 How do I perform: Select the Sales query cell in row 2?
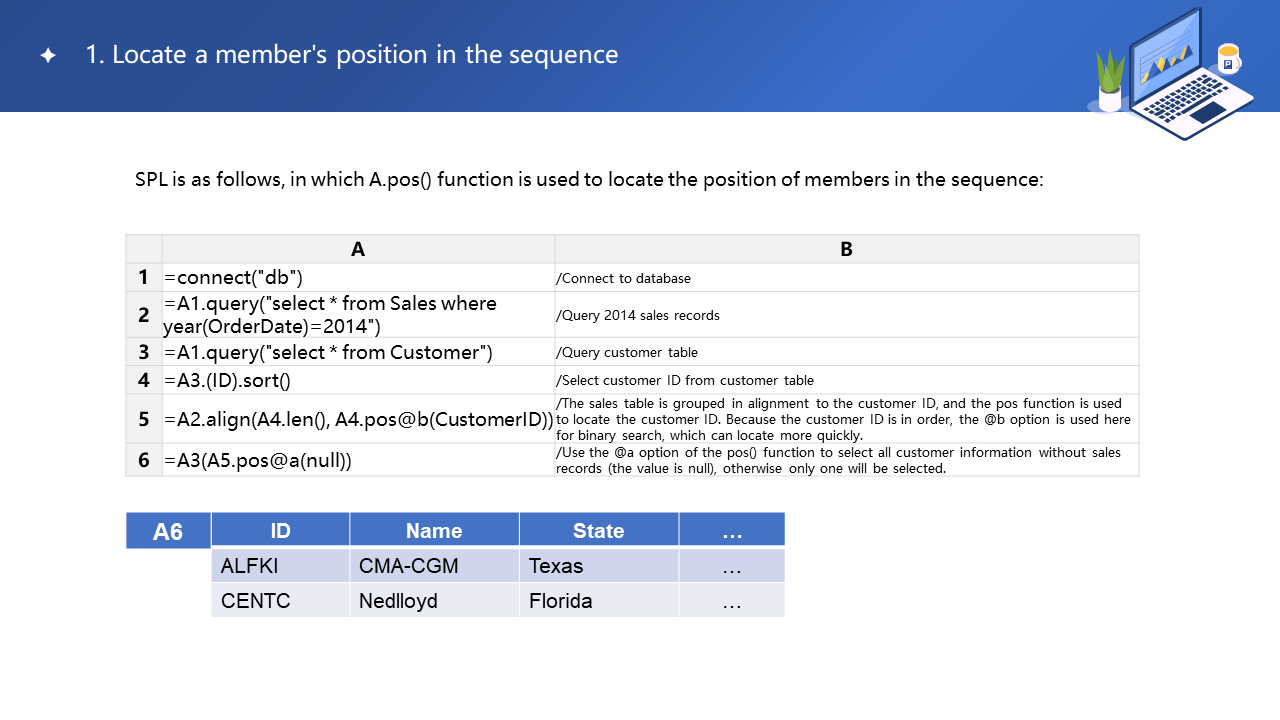coord(358,315)
